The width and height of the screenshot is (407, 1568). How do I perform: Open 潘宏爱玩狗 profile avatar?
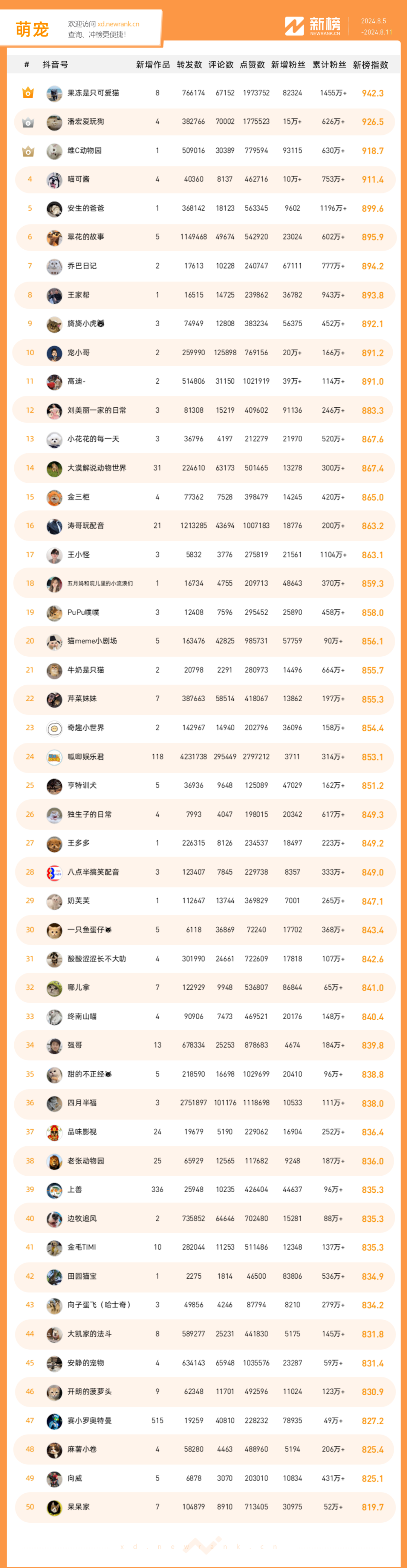coord(54,122)
